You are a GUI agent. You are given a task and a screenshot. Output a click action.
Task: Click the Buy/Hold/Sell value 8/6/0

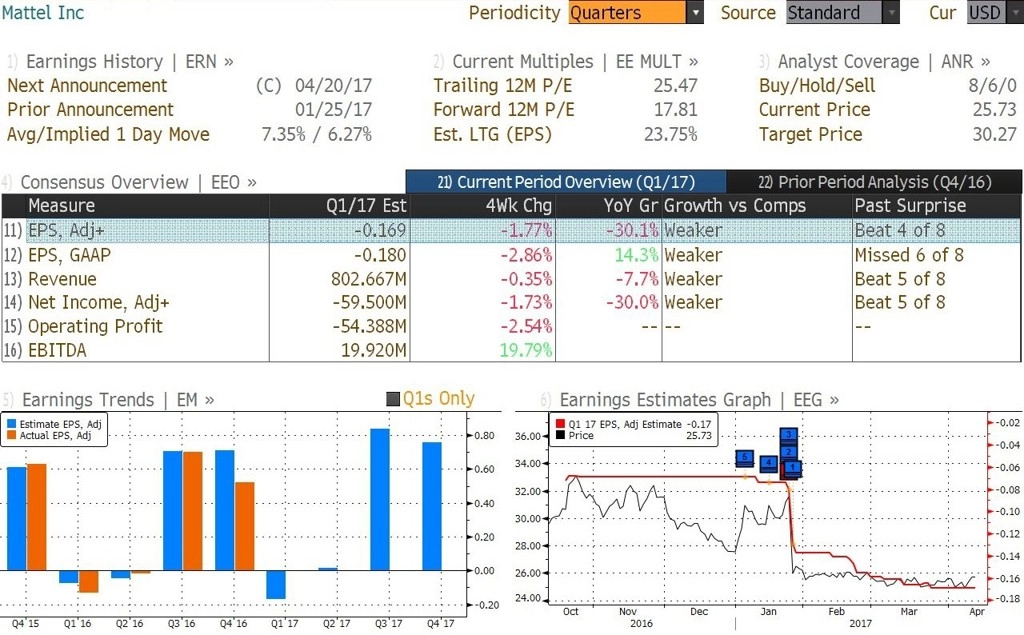click(x=993, y=86)
